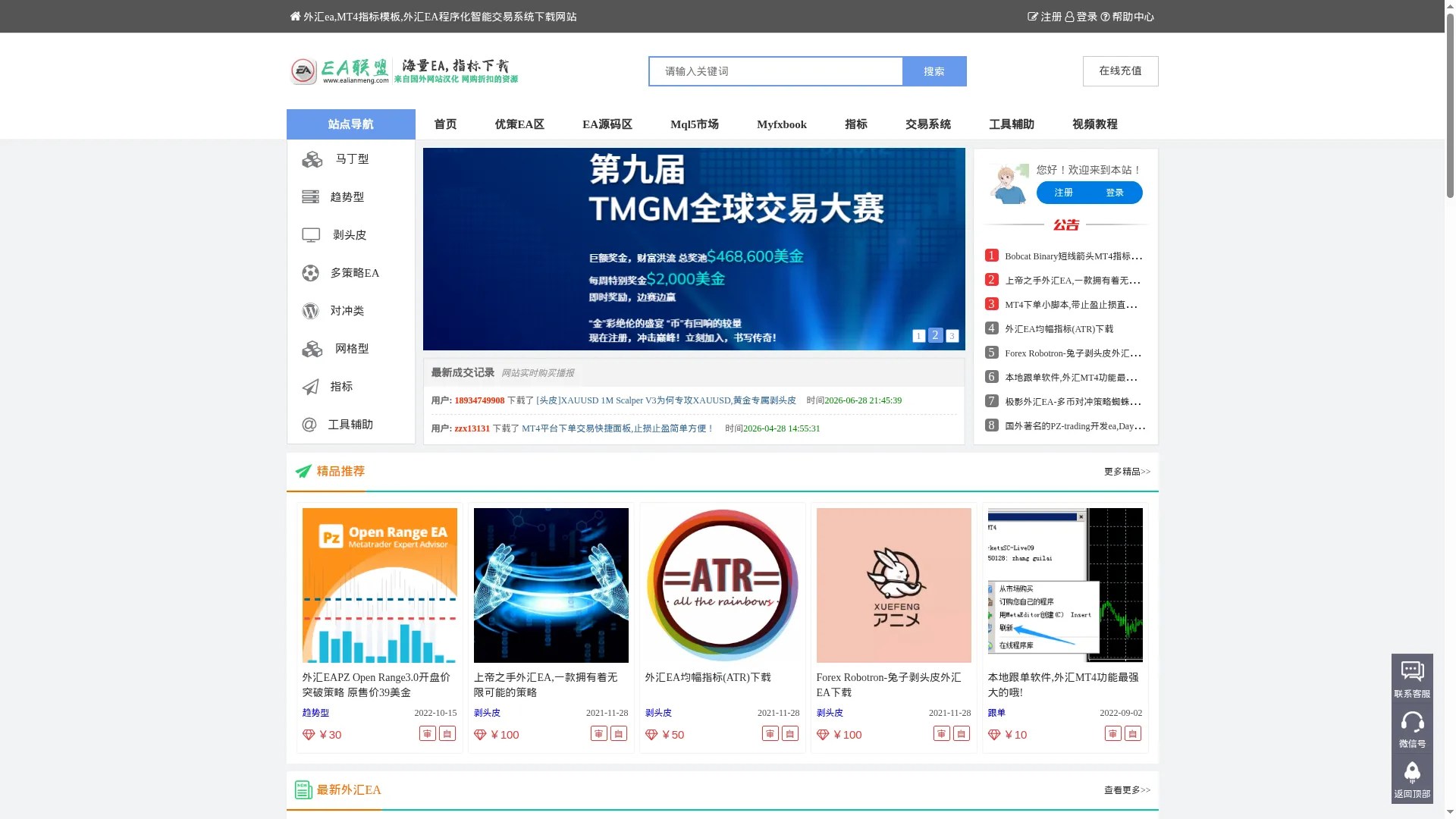Viewport: 1456px width, 819px height.
Task: Switch banner to slide 1
Action: click(918, 336)
